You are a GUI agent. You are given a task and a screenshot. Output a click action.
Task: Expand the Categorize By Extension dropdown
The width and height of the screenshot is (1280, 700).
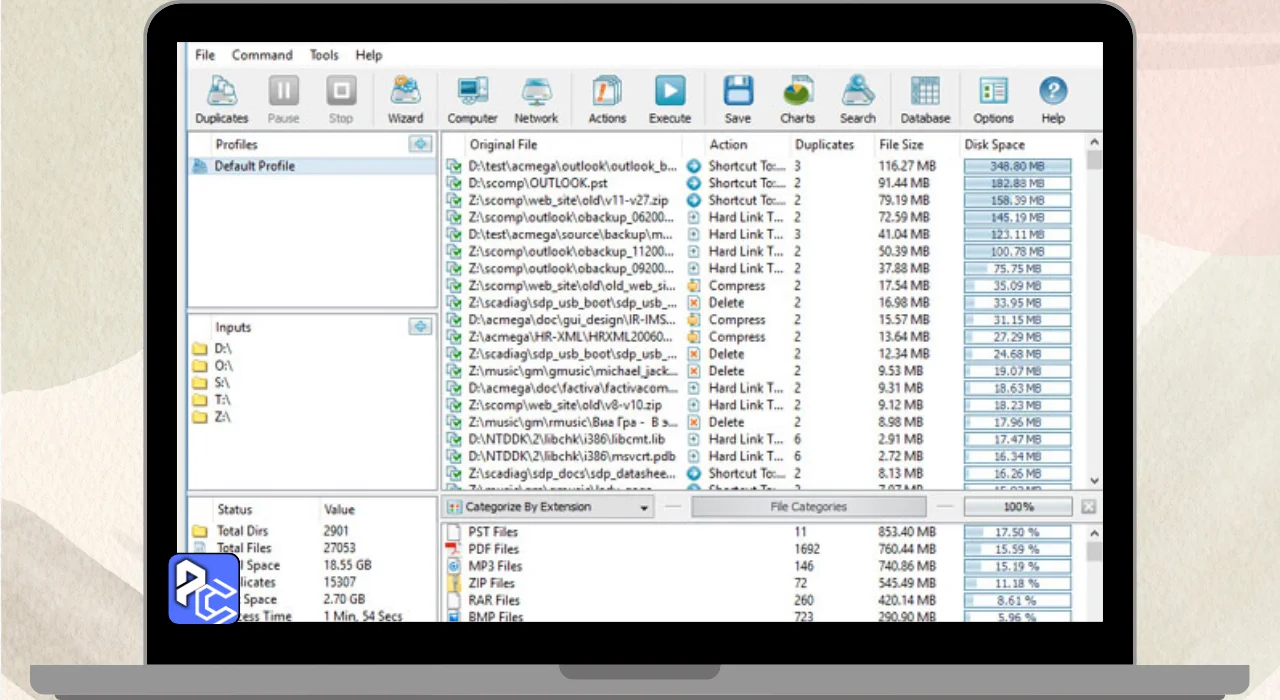pyautogui.click(x=644, y=508)
